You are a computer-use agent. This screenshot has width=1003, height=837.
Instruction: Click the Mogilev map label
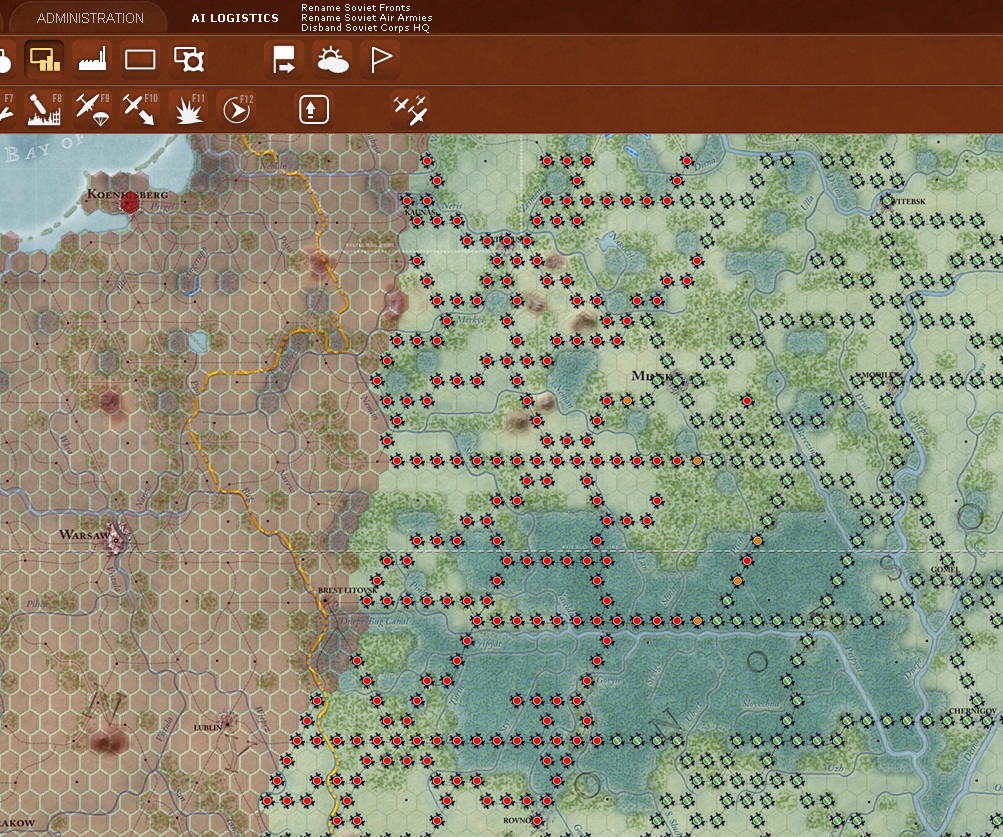881,374
